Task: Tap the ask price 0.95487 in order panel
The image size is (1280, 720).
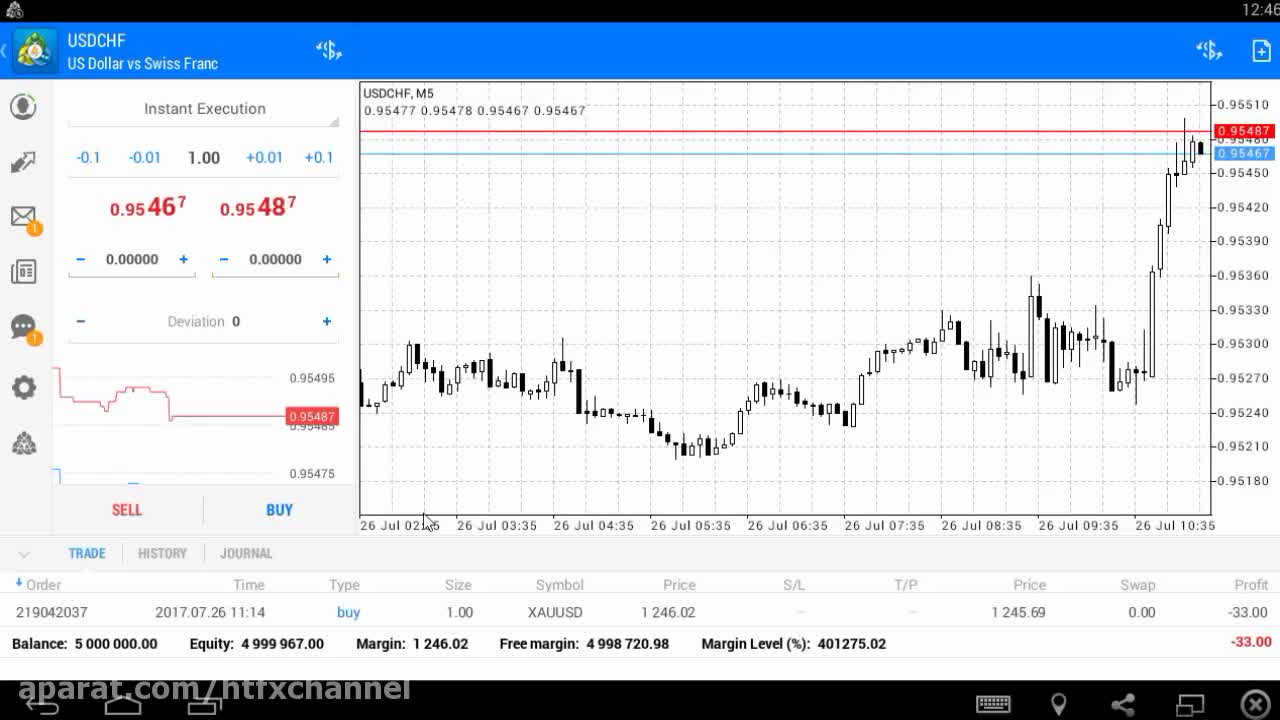Action: tap(258, 207)
